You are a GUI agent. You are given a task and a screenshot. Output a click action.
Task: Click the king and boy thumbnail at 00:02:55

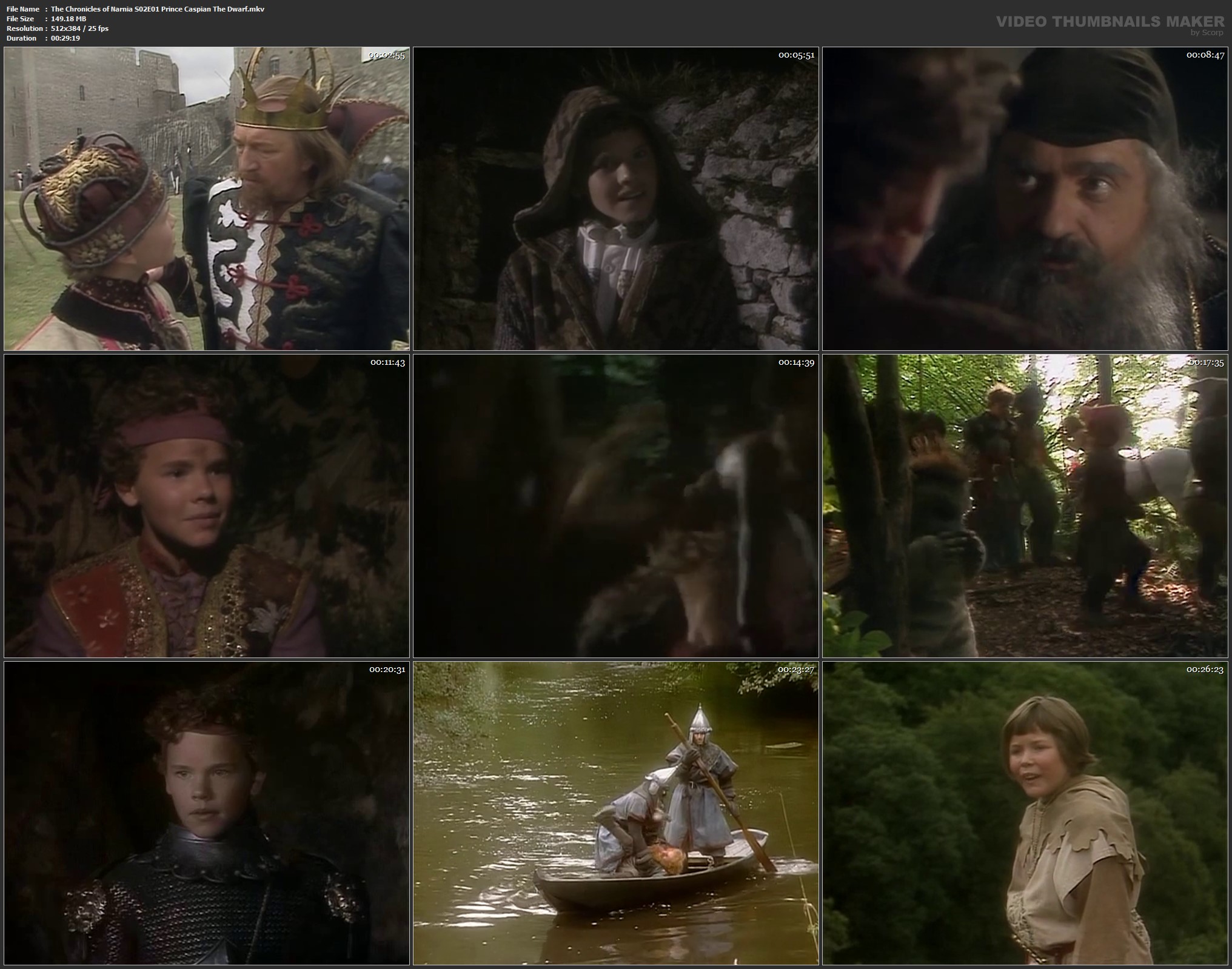pyautogui.click(x=206, y=199)
